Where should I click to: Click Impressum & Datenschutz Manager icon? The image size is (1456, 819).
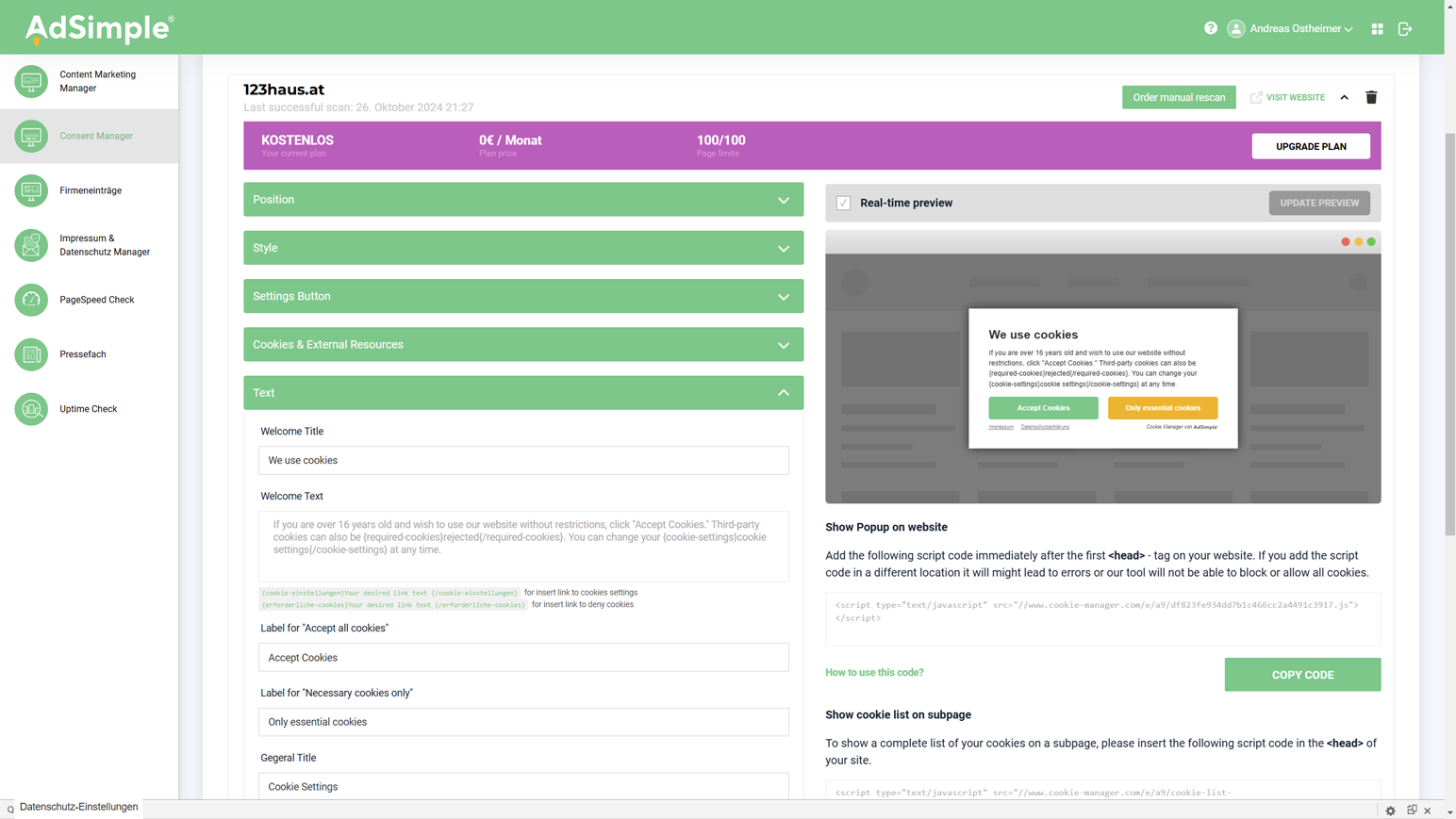pos(31,245)
